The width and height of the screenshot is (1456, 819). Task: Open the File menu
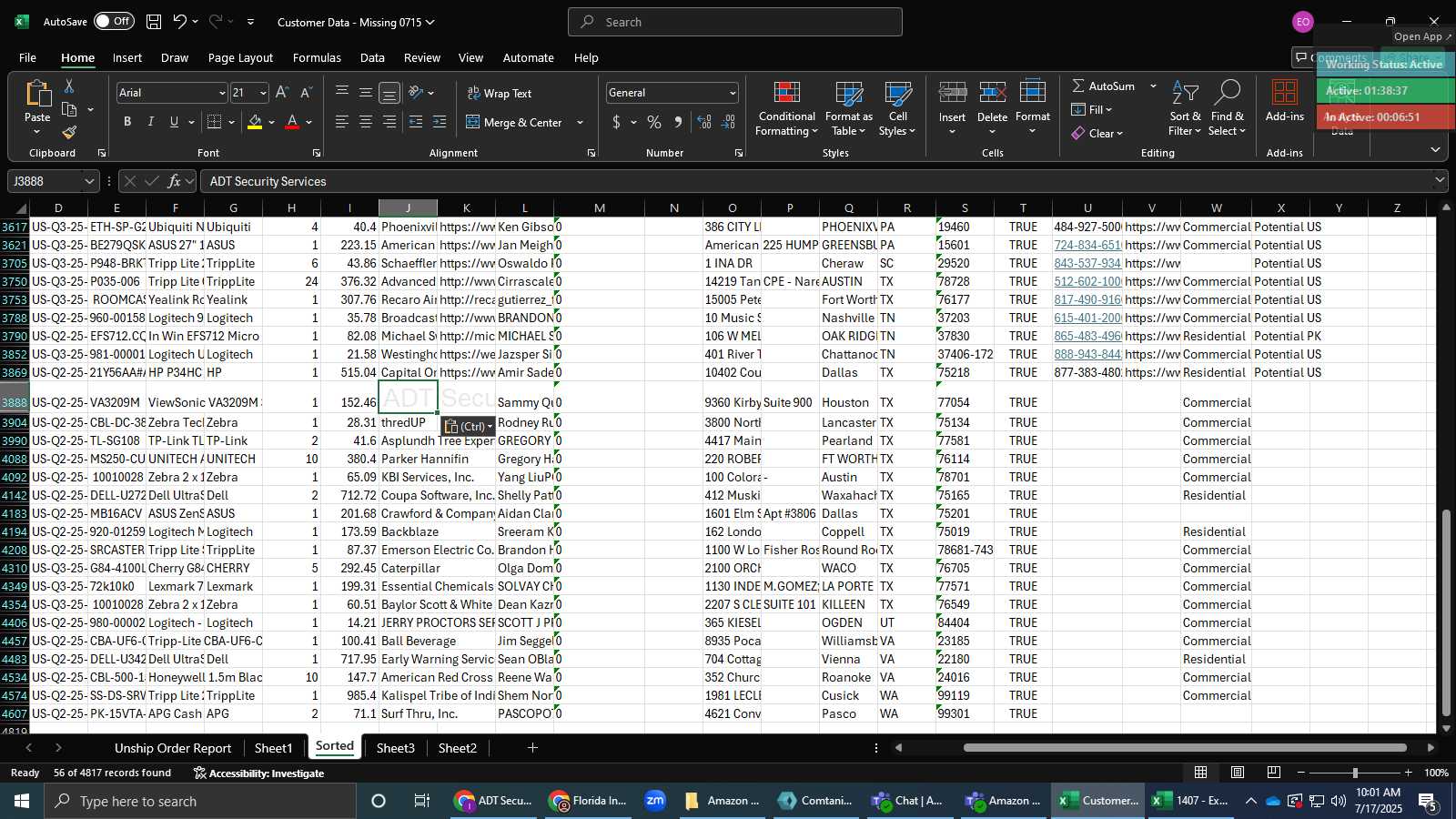click(28, 57)
